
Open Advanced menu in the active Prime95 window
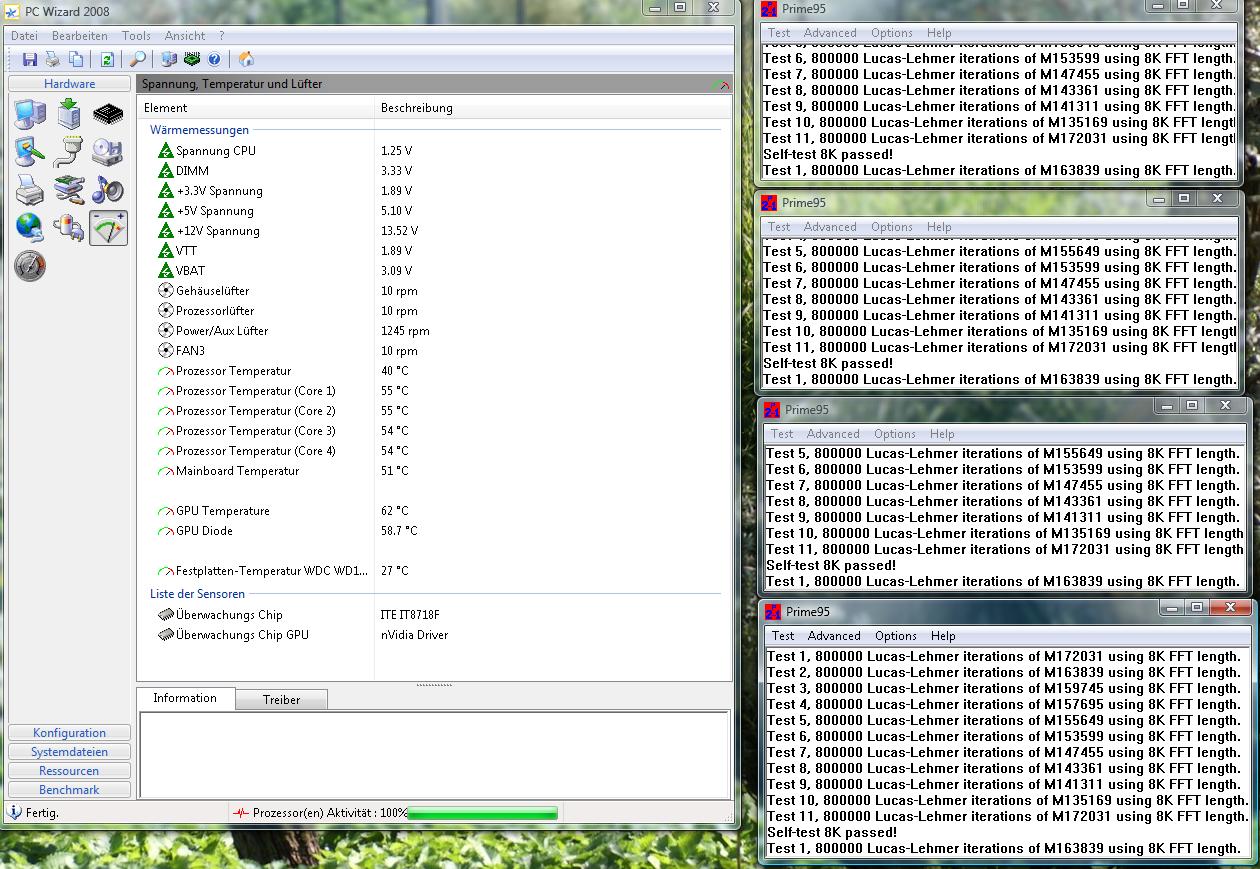pos(834,636)
